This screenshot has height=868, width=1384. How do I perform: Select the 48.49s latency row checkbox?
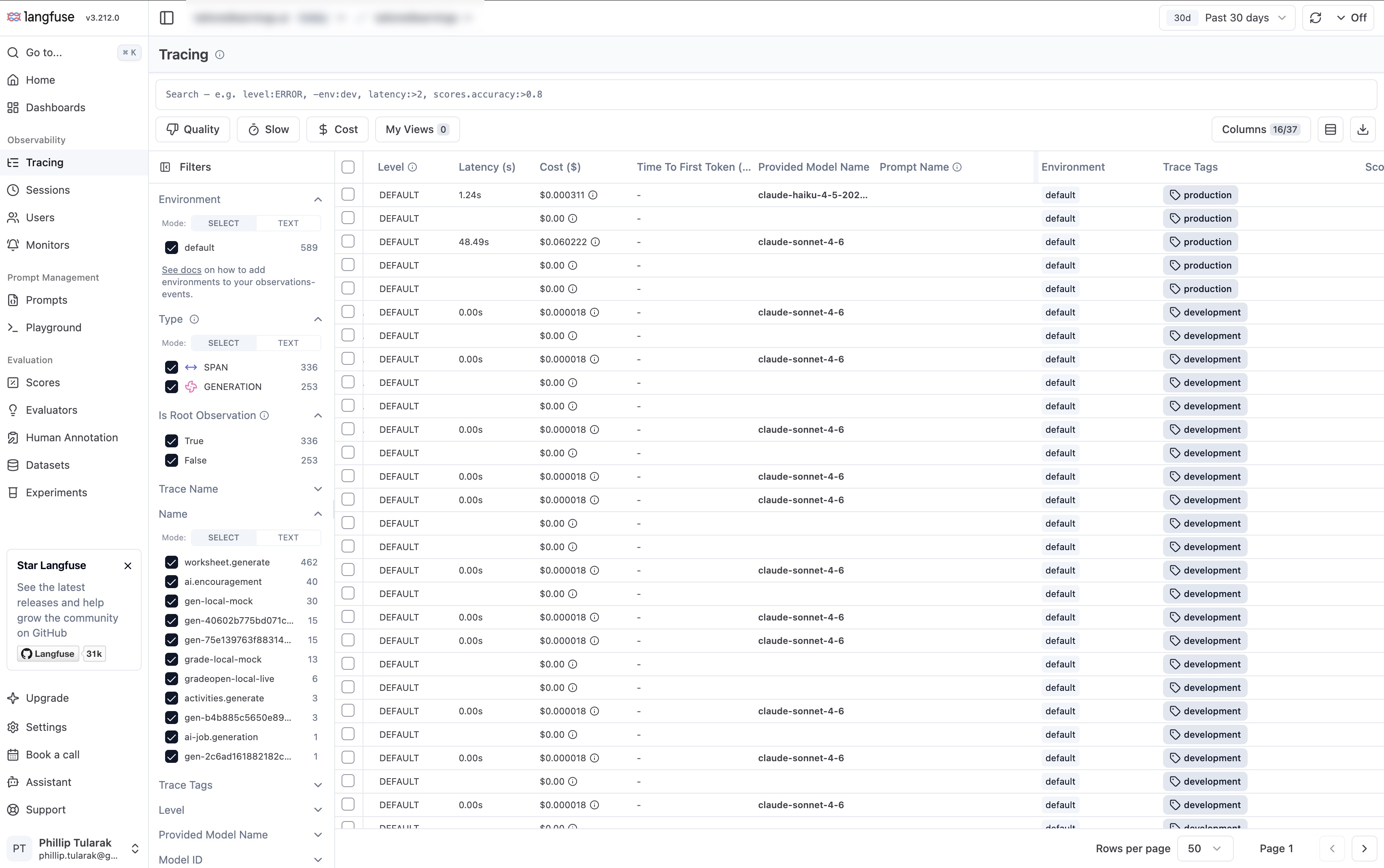[x=348, y=242]
